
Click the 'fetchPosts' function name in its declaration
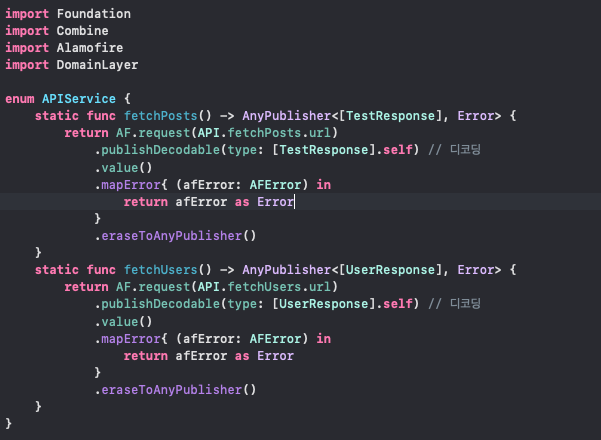[161, 116]
